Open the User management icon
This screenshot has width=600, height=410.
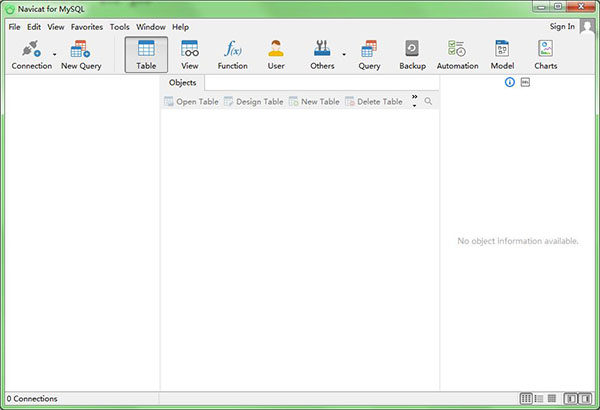(x=276, y=55)
